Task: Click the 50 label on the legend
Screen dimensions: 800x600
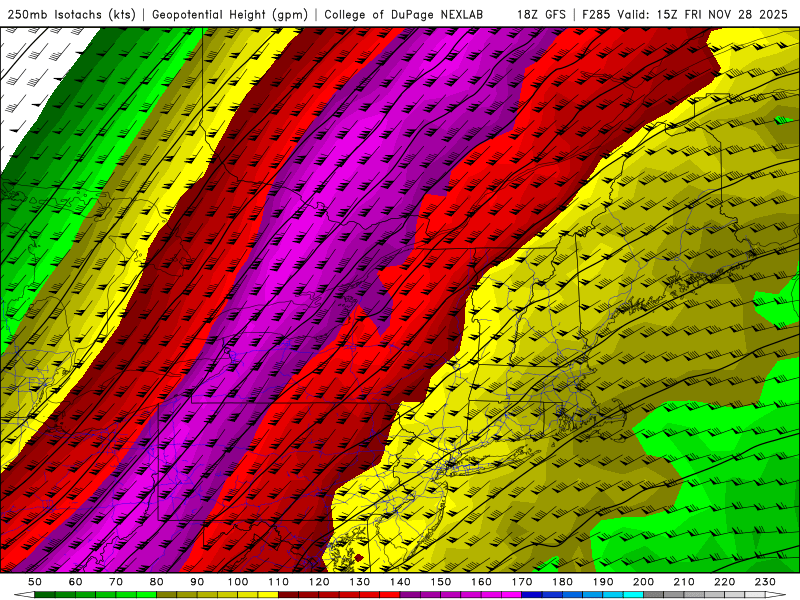Action: coord(35,582)
